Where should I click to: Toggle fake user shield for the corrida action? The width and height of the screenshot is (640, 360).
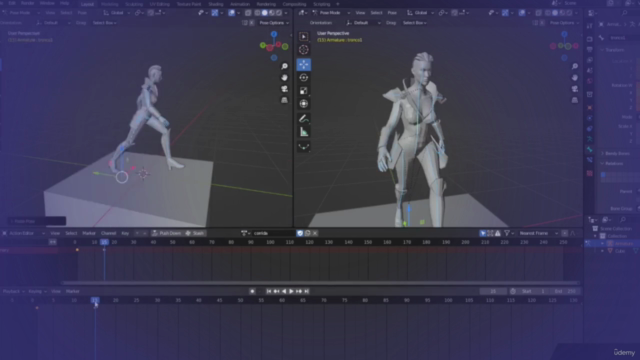(300, 233)
